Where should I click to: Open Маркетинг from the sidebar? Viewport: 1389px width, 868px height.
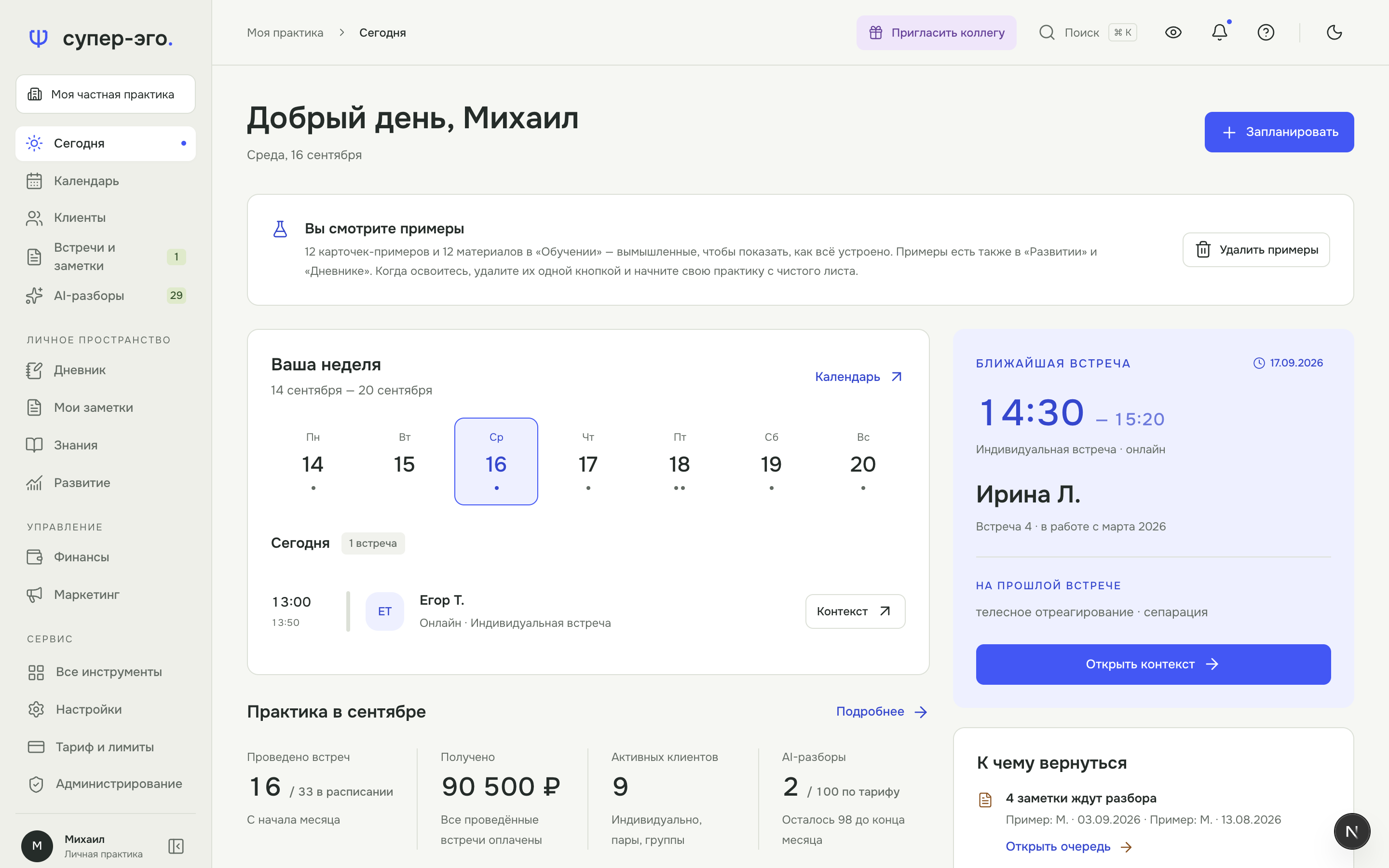point(106,595)
